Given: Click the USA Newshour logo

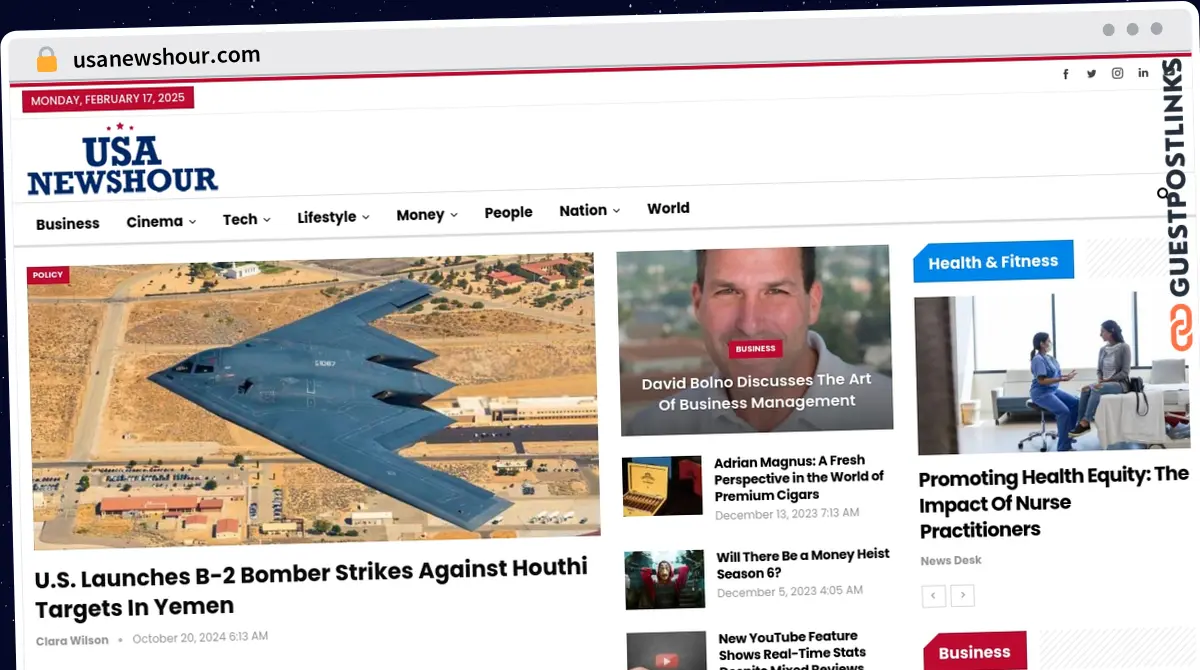Looking at the screenshot, I should pyautogui.click(x=122, y=160).
